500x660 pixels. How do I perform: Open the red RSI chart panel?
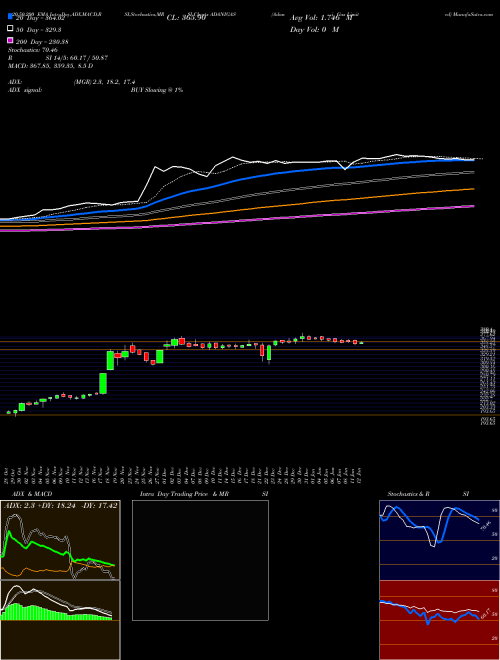pyautogui.click(x=439, y=620)
